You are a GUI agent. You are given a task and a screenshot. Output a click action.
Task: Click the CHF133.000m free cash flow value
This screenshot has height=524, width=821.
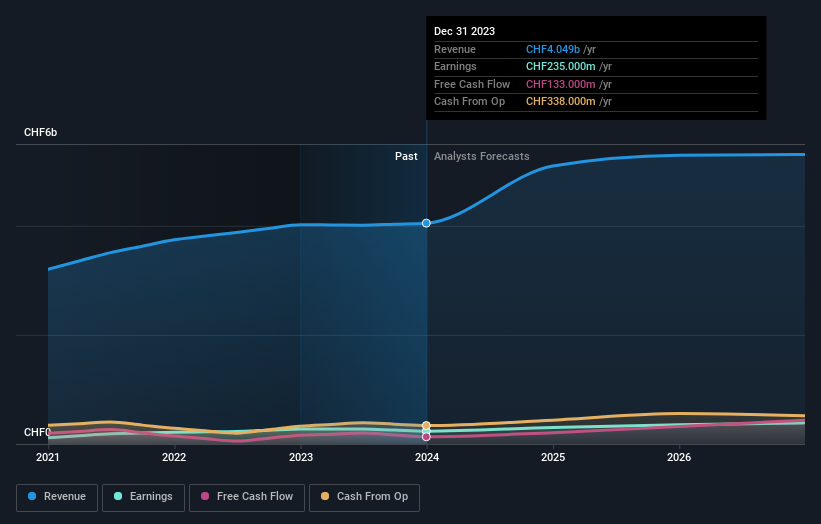pyautogui.click(x=560, y=84)
